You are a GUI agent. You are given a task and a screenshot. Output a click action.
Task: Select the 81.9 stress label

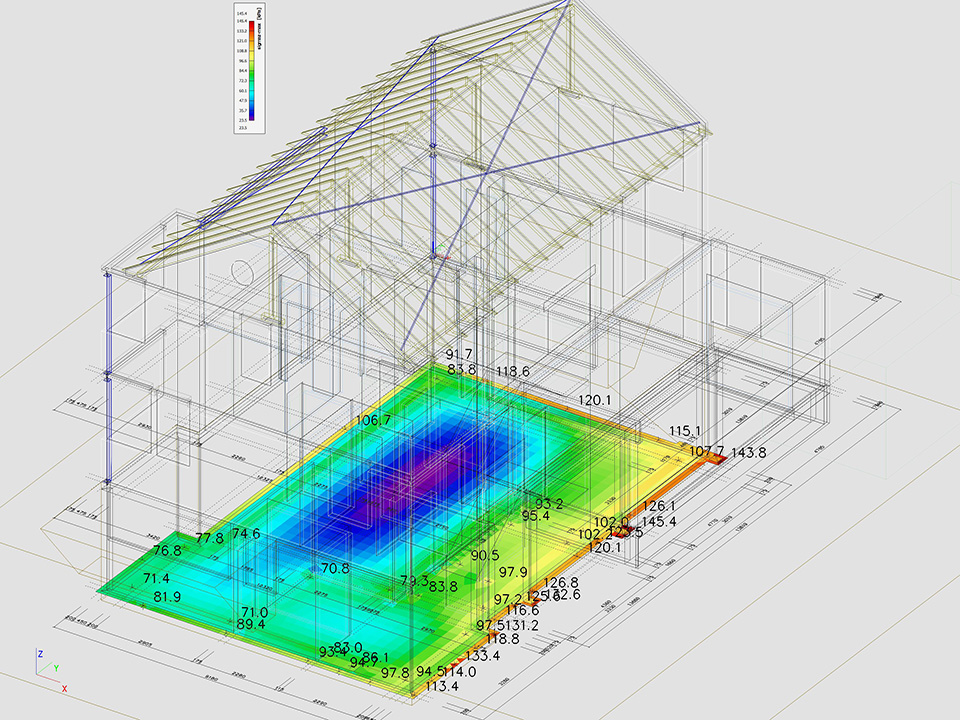click(167, 596)
